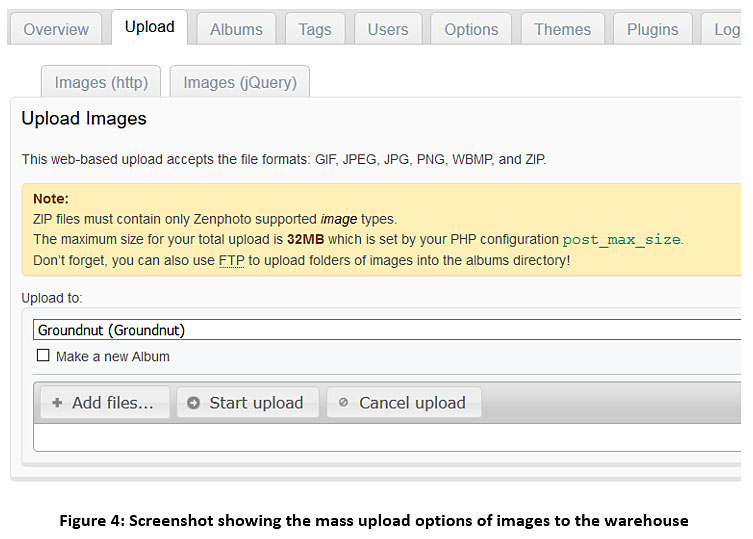
Task: Select the Images (jQuery) sub-tab
Action: 240,82
